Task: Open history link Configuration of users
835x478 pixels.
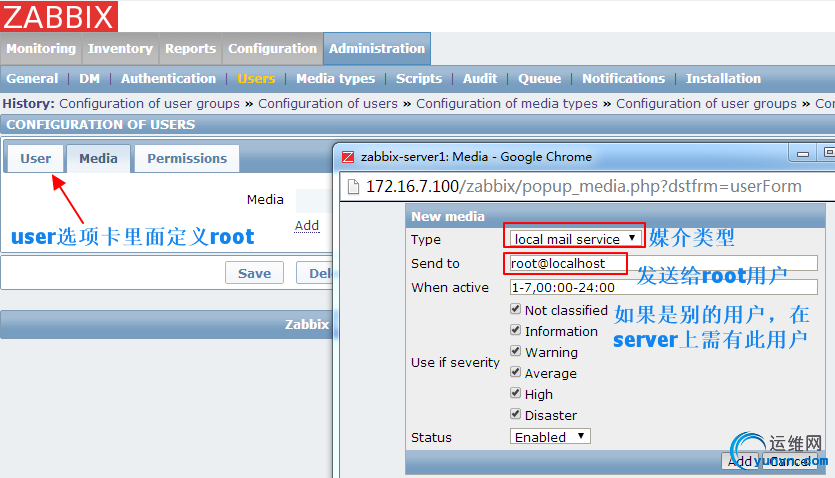Action: [328, 104]
